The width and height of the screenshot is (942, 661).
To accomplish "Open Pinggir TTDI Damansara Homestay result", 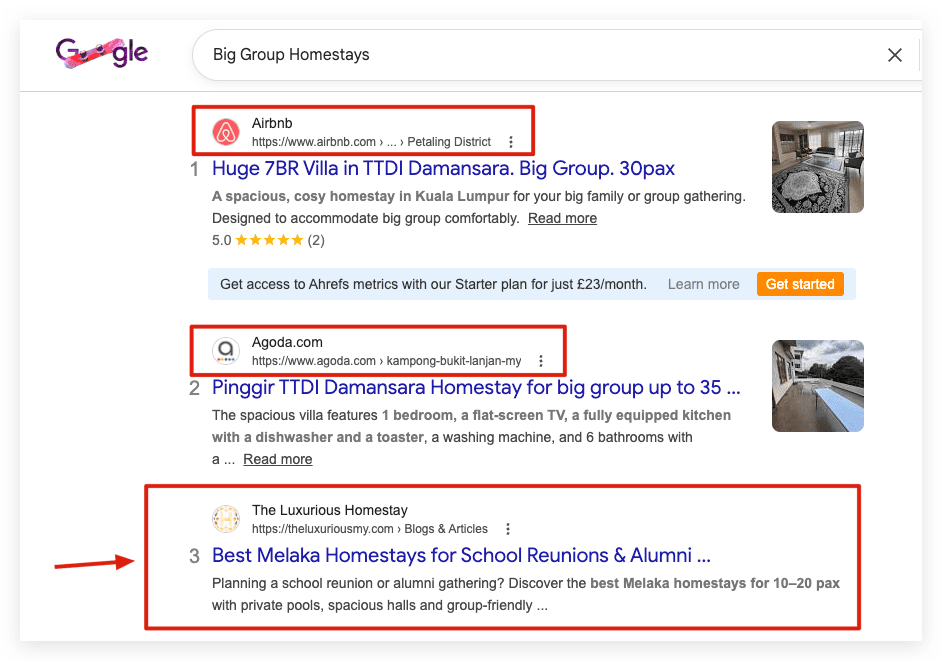I will click(476, 388).
